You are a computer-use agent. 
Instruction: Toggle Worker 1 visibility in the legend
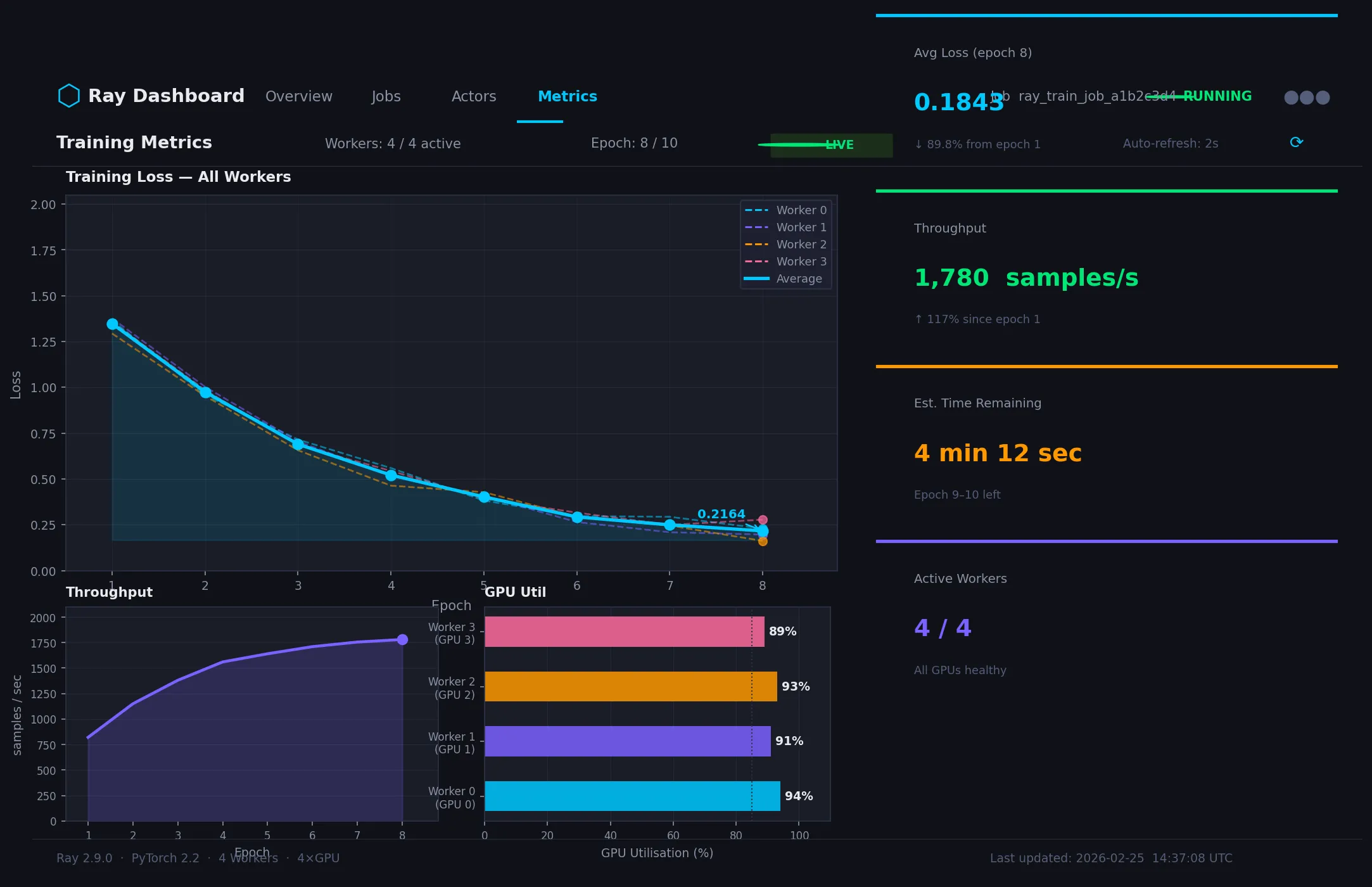pos(786,227)
